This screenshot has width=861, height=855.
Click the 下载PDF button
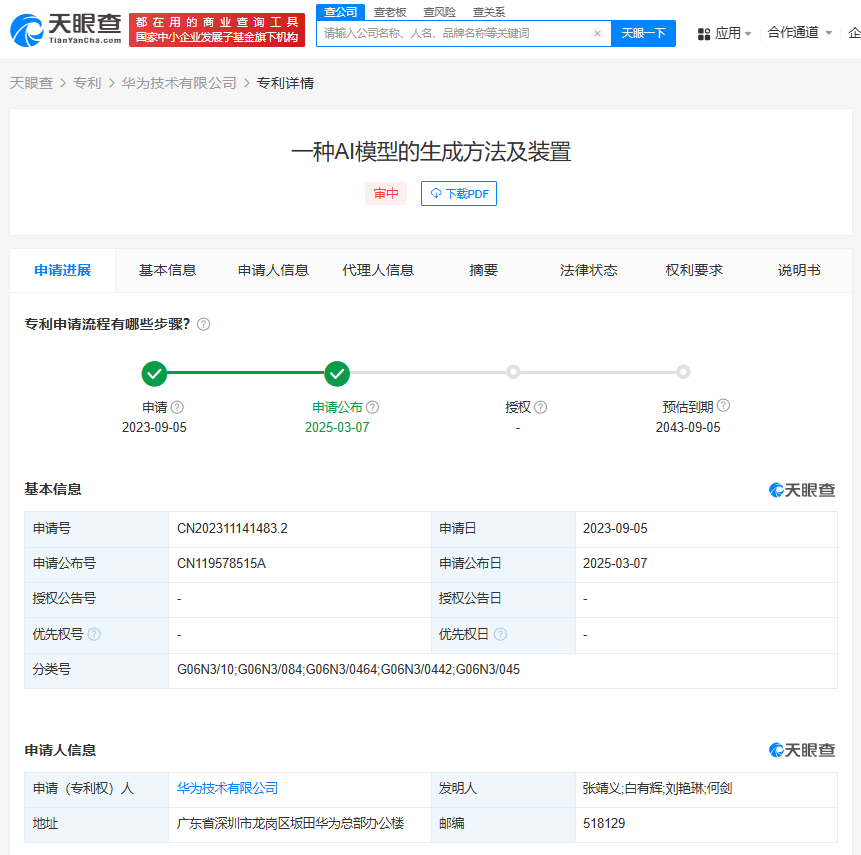tap(459, 193)
